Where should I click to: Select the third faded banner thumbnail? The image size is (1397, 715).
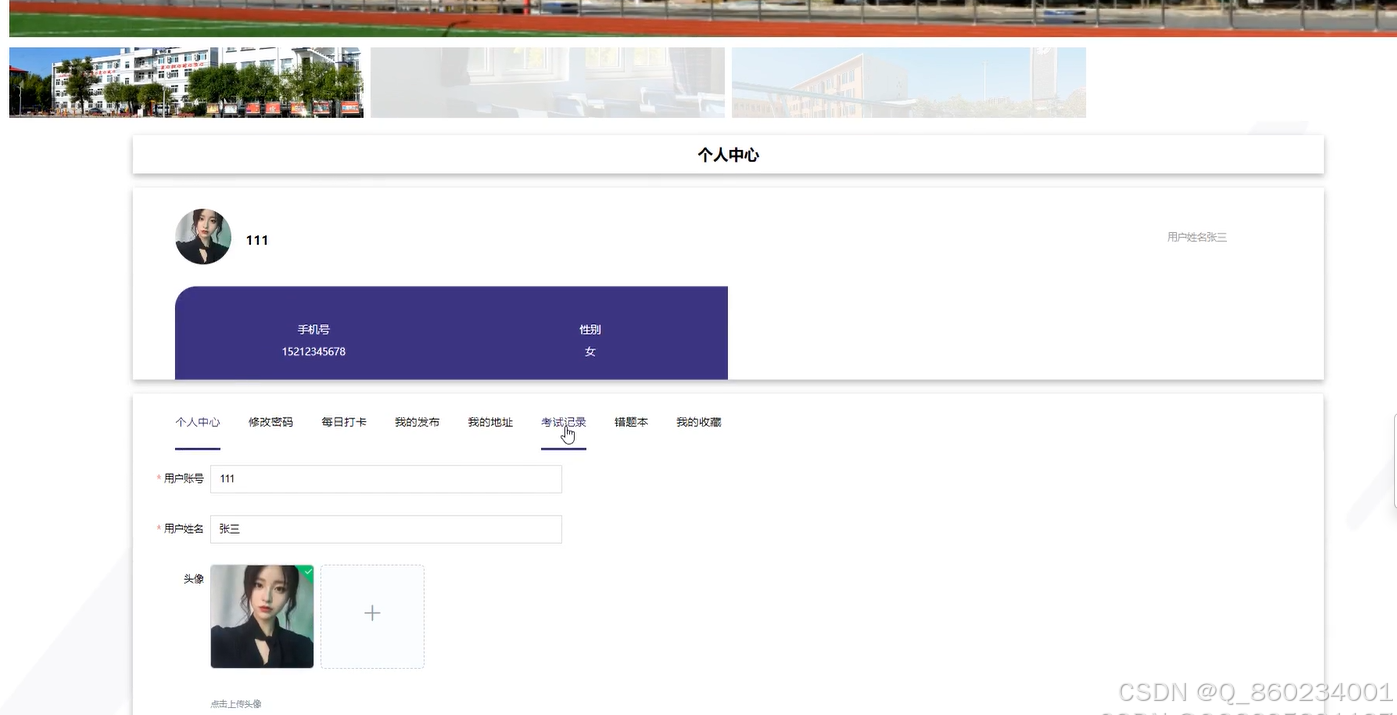909,82
